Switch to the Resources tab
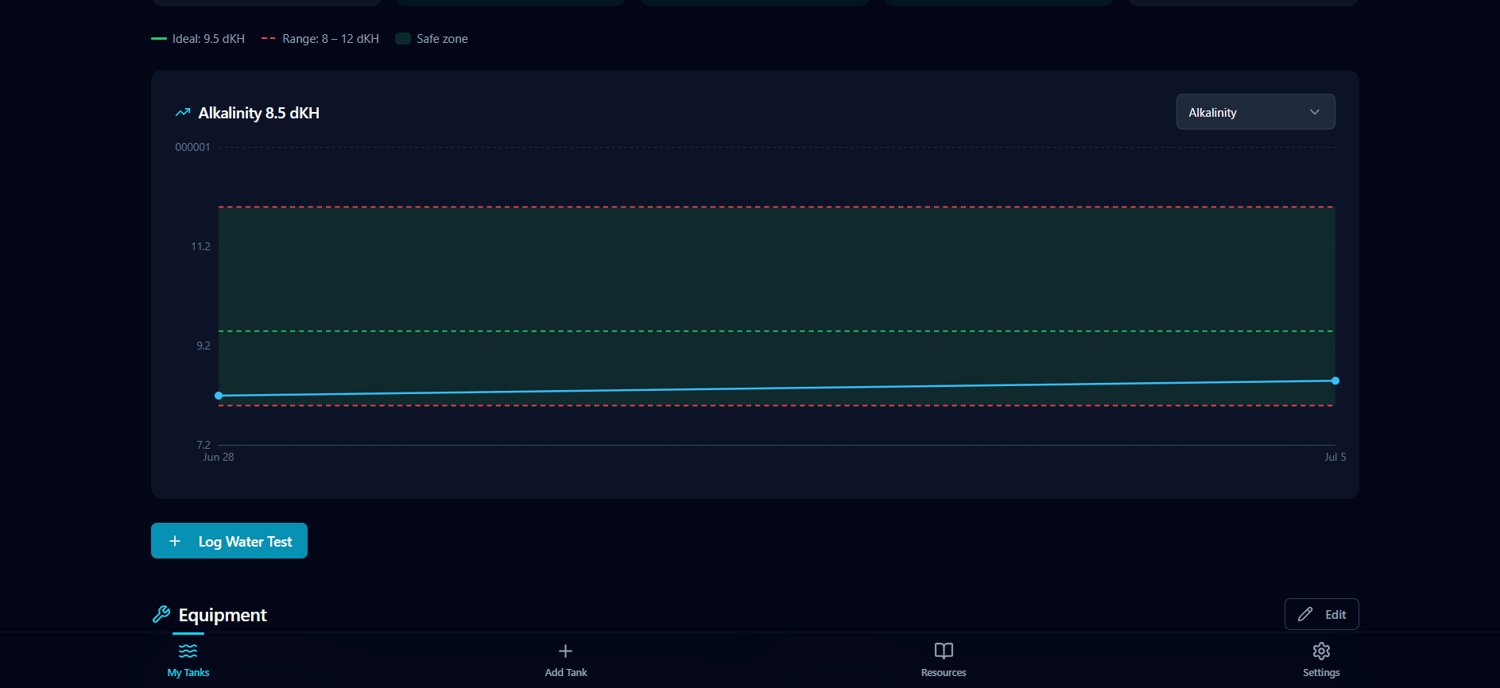Viewport: 1500px width, 688px height. coord(943,660)
